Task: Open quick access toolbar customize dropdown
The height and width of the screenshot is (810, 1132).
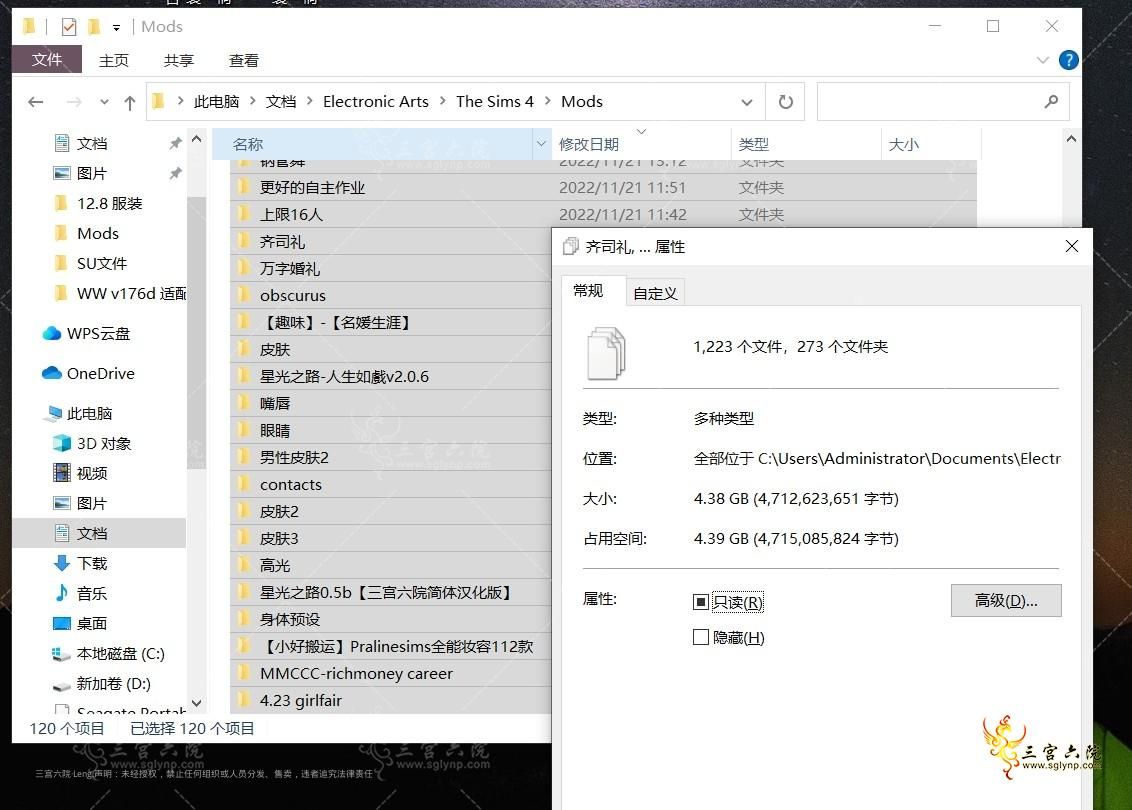Action: tap(116, 27)
